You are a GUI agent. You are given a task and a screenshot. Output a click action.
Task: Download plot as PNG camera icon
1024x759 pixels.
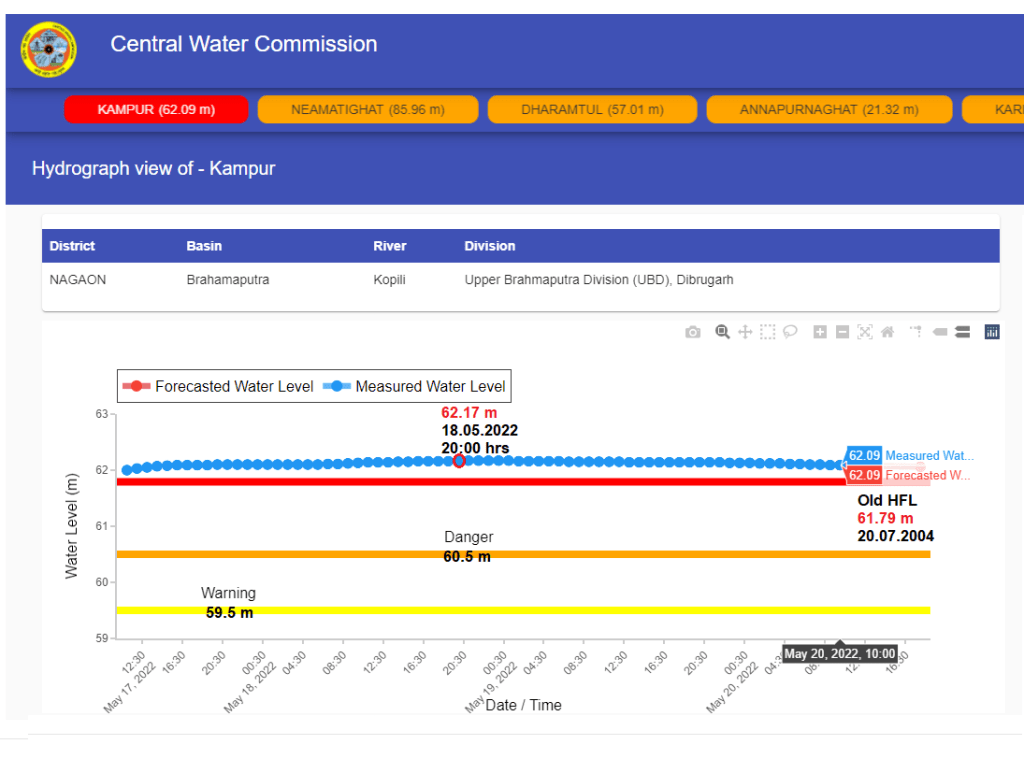[x=693, y=332]
